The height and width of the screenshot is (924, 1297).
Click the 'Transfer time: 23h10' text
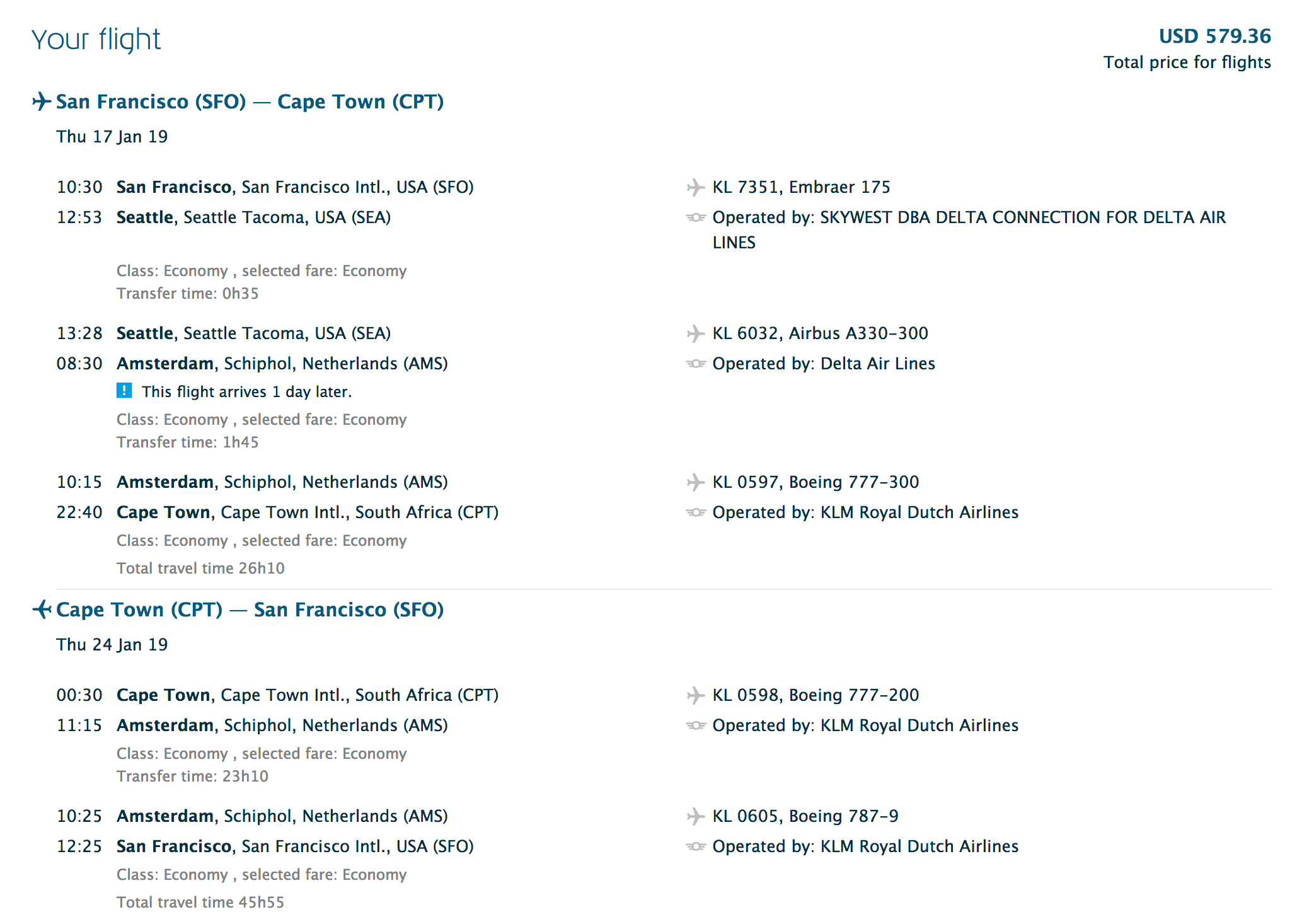192,776
